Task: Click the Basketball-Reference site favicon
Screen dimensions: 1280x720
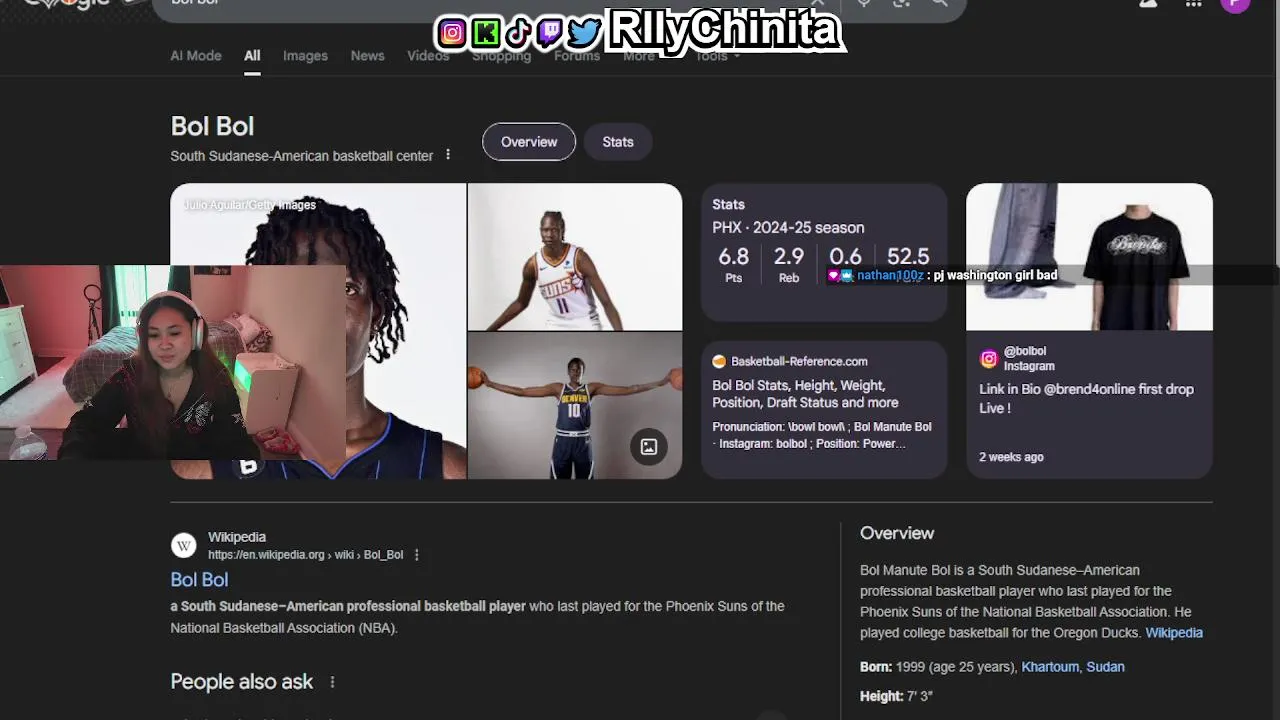Action: point(719,361)
